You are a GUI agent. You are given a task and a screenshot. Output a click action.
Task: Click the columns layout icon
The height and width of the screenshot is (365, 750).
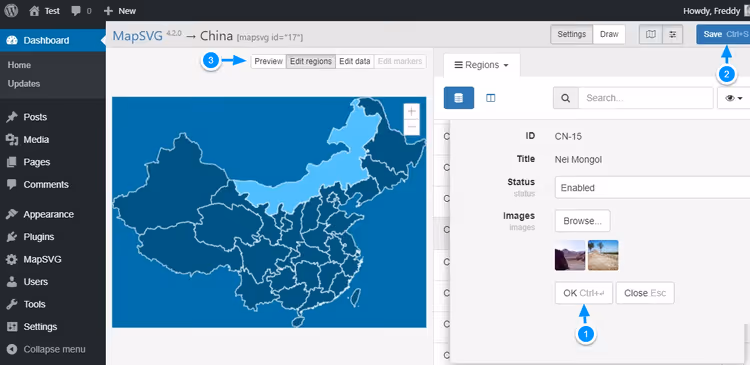click(491, 98)
